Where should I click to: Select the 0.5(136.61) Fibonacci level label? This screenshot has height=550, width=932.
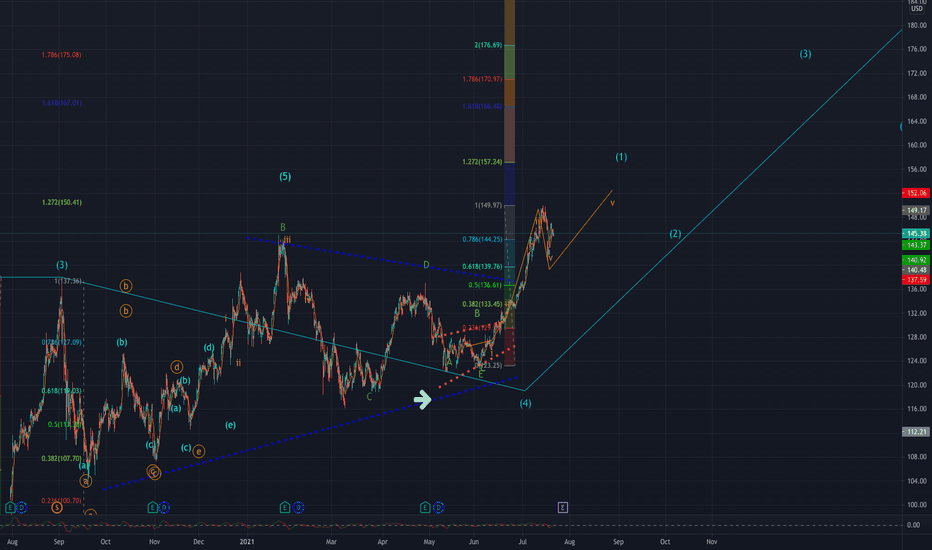485,285
